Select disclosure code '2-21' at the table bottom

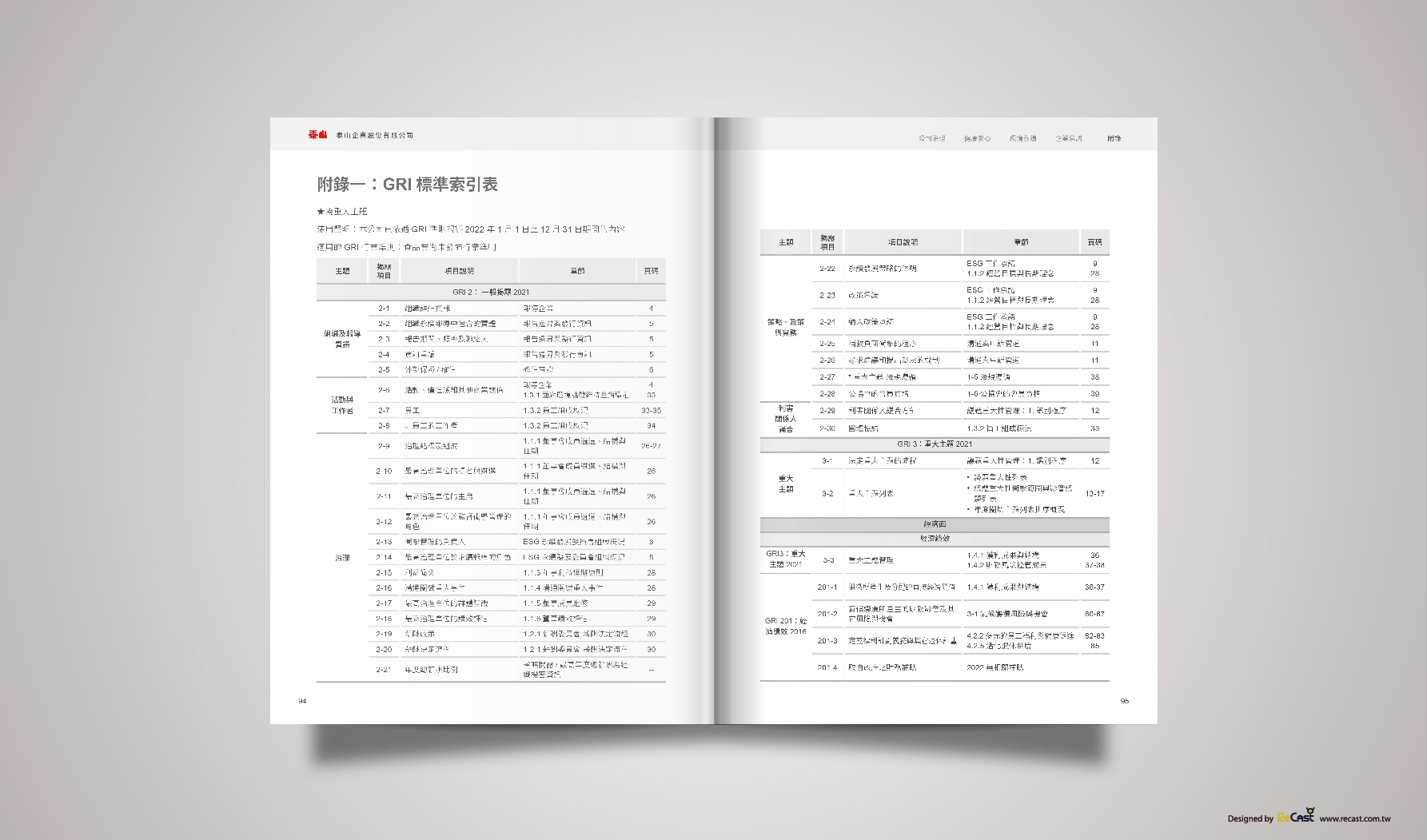(x=384, y=670)
